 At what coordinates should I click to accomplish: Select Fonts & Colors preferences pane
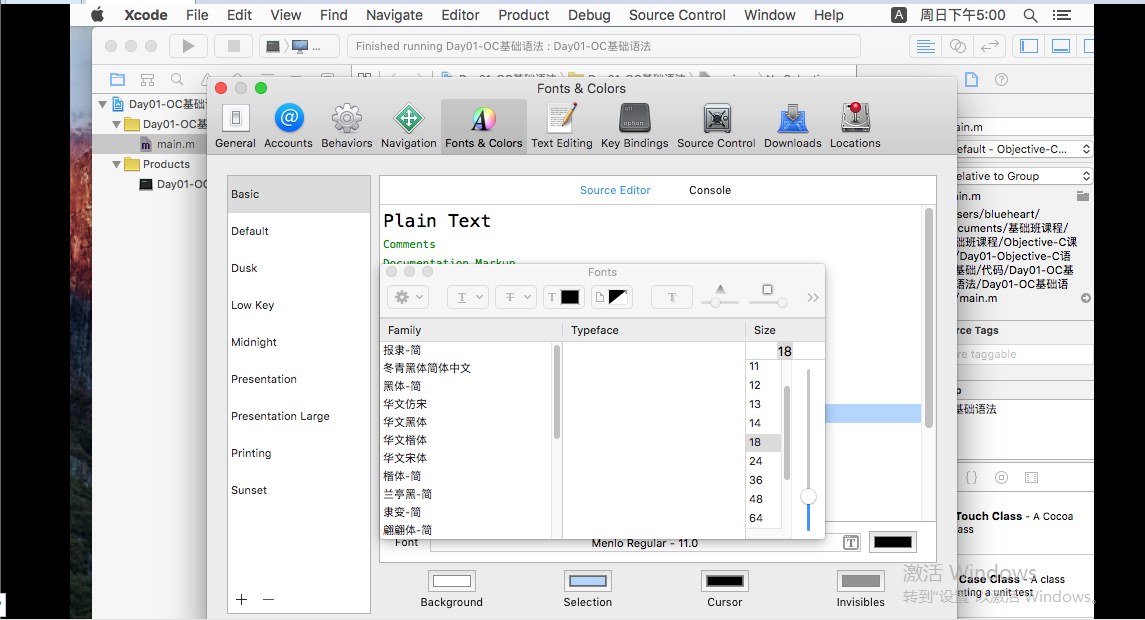[x=483, y=126]
